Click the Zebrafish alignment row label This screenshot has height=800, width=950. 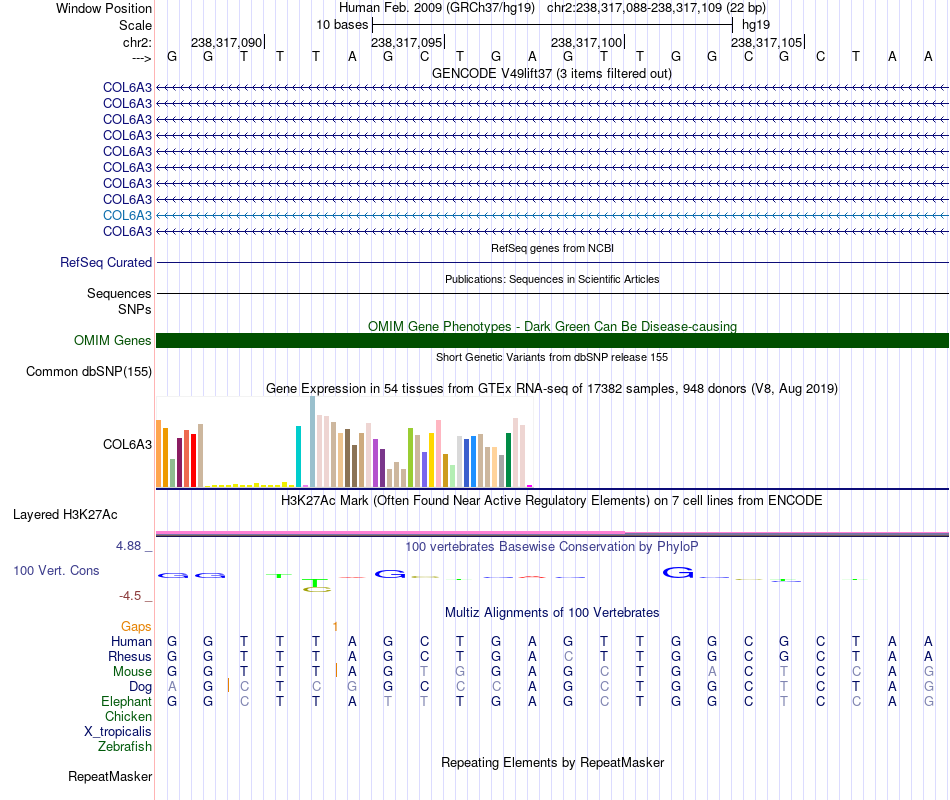125,746
